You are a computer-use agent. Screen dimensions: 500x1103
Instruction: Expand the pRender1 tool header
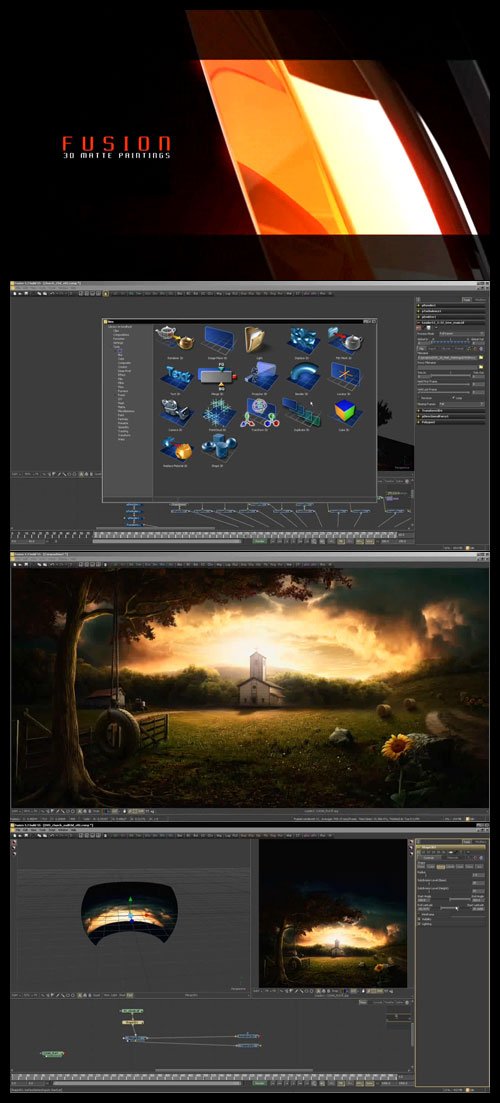coord(451,305)
